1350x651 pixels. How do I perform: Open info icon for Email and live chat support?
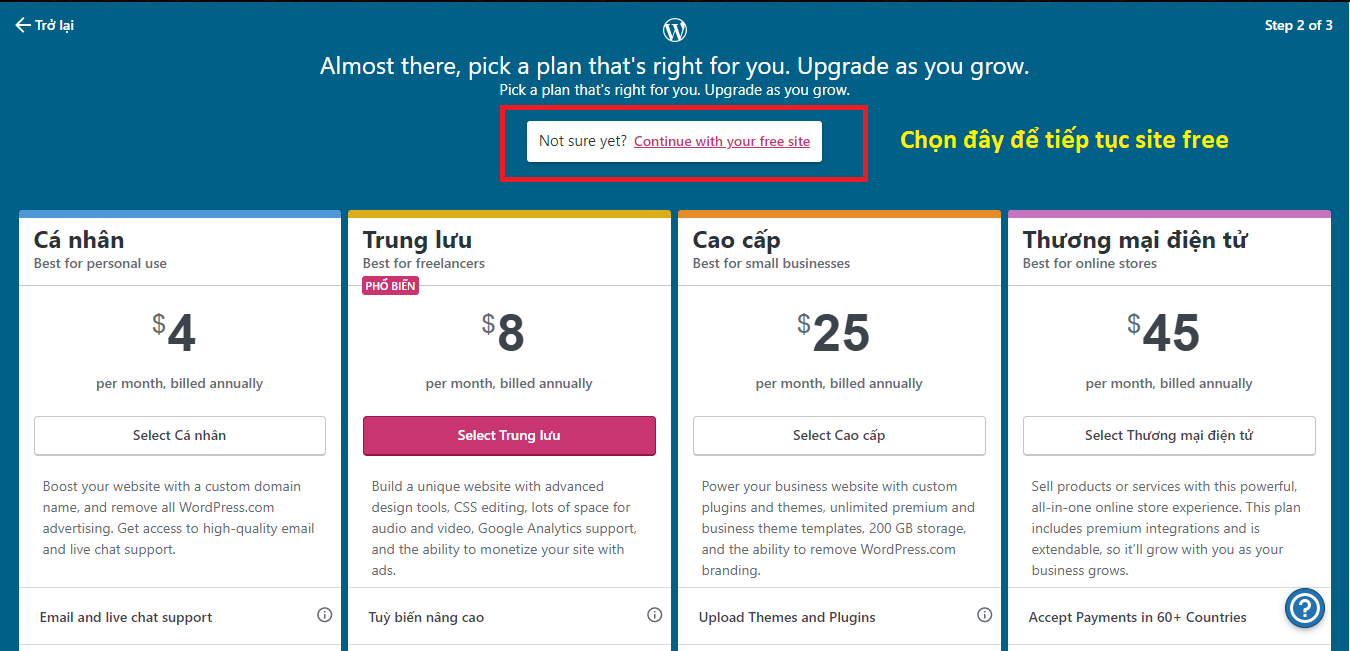pos(324,615)
